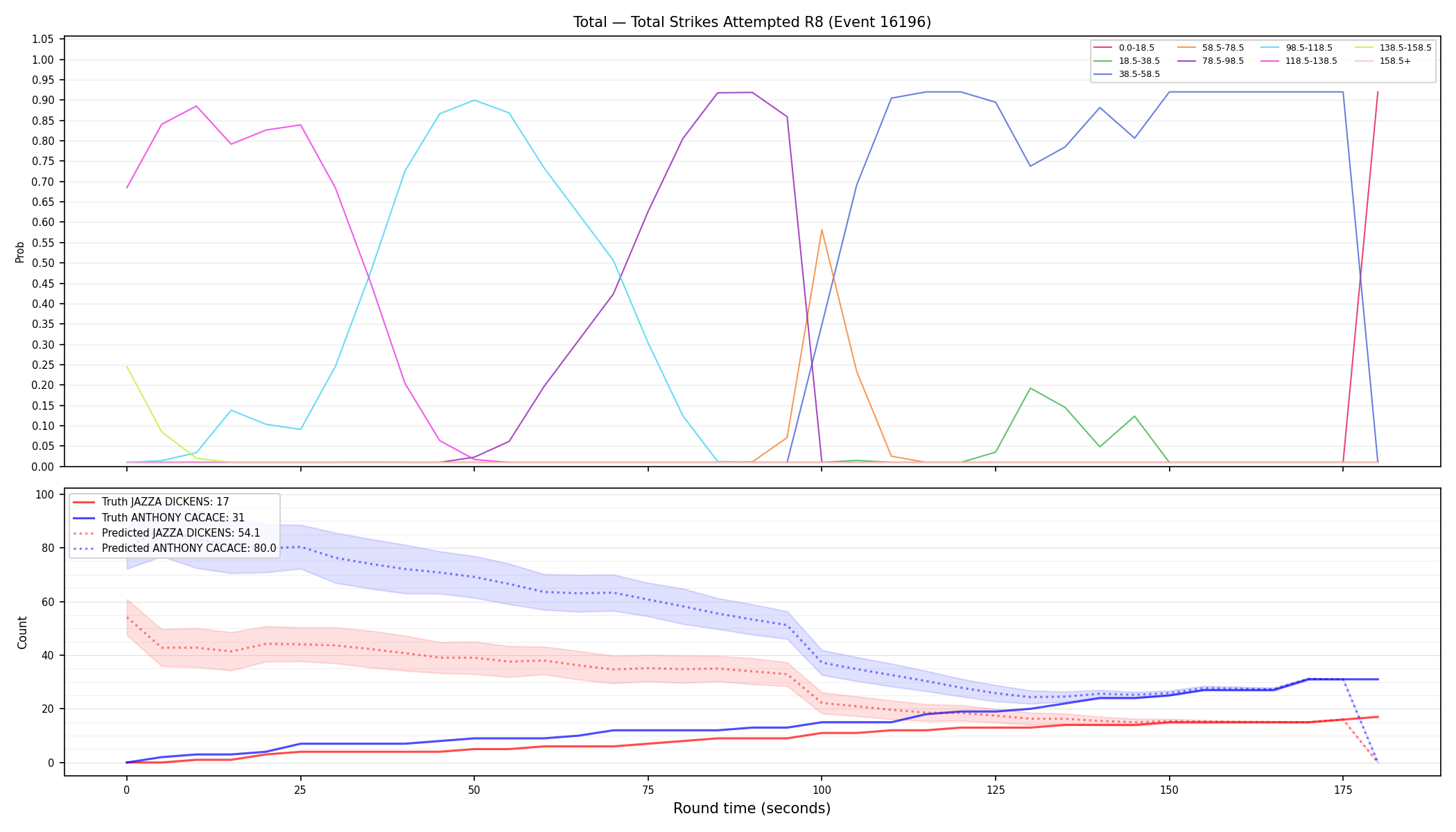The width and height of the screenshot is (1456, 832).
Task: Select the '0.75' Prob axis tick label
Action: pos(43,162)
